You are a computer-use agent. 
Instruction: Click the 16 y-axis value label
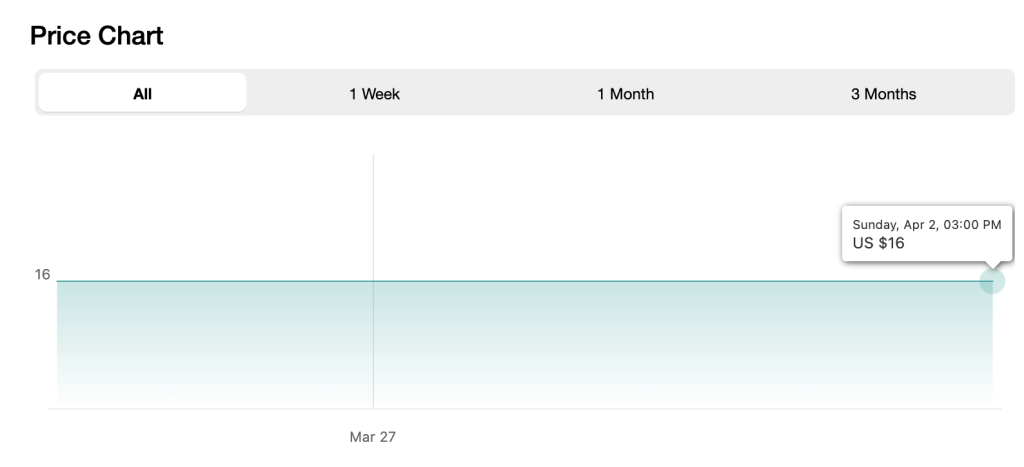(x=43, y=274)
